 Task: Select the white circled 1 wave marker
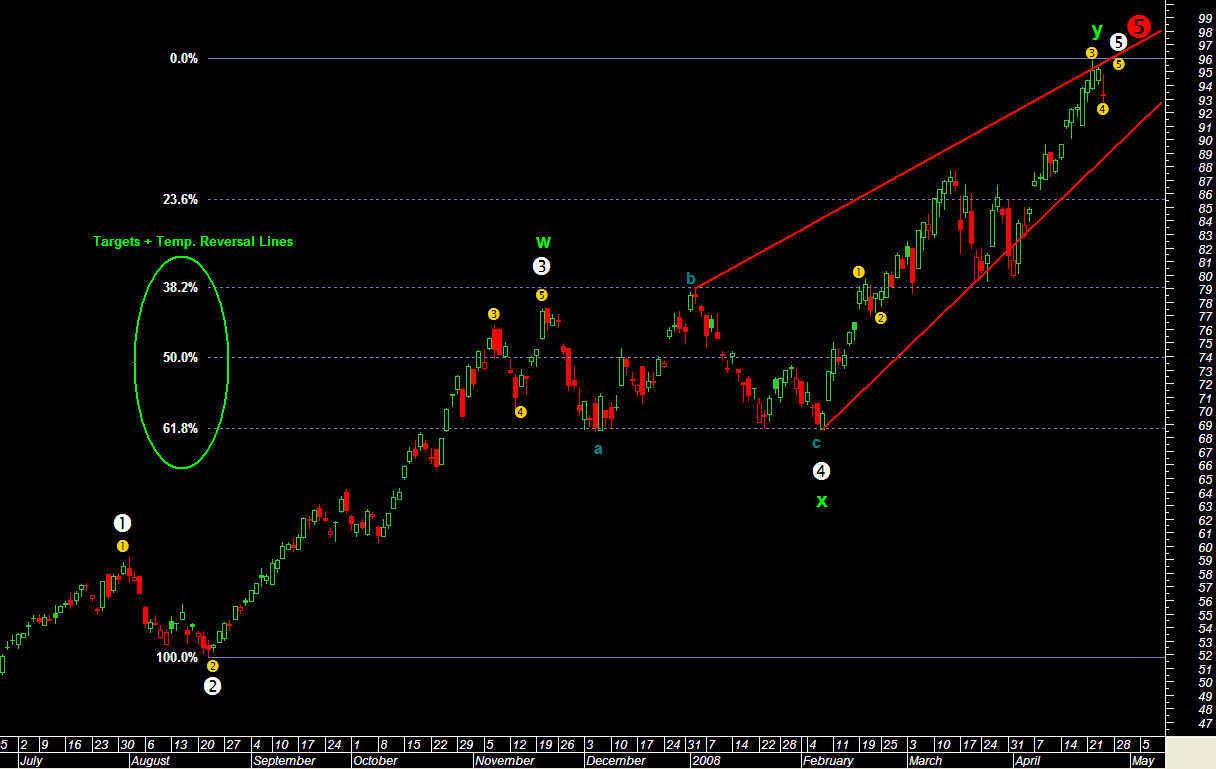click(122, 523)
